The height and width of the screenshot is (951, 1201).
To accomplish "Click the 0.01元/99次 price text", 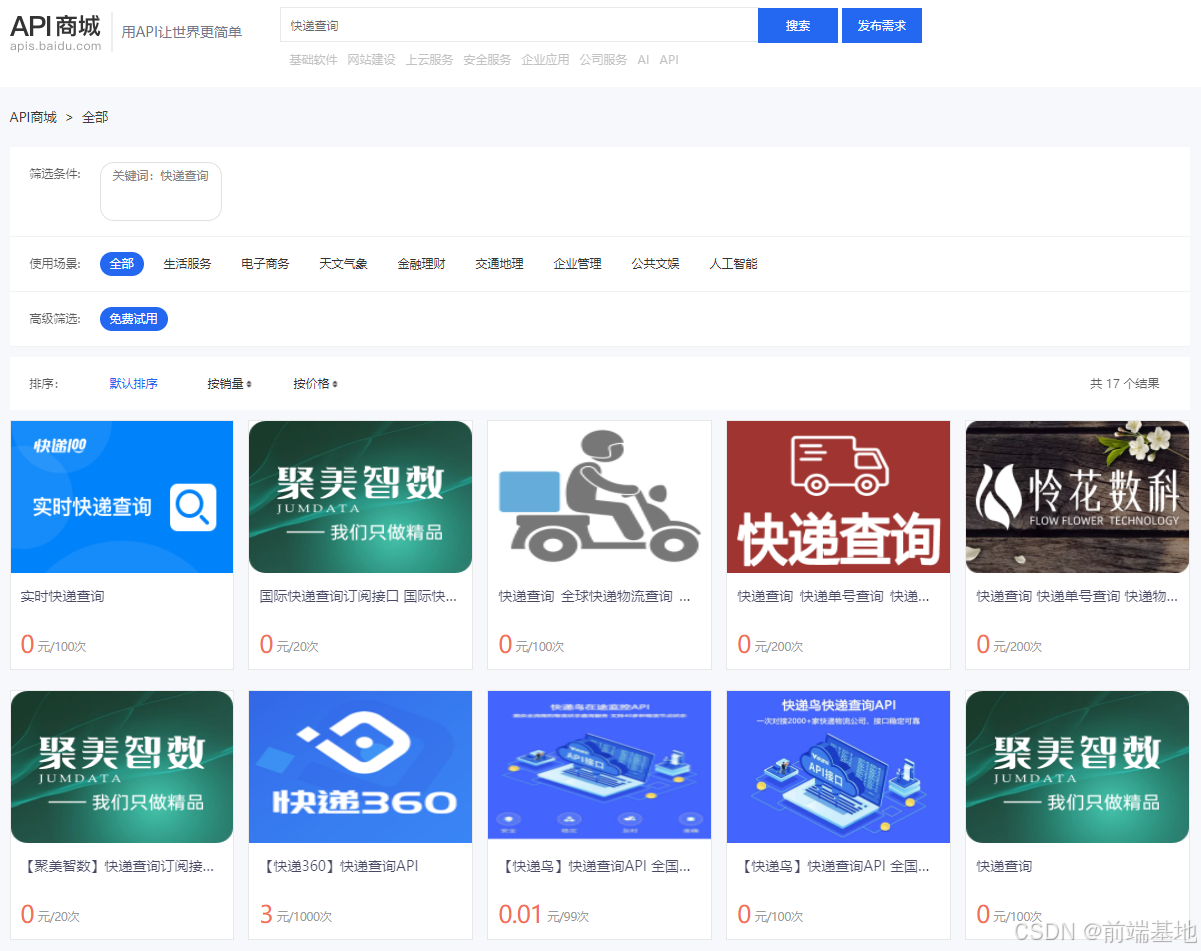I will 544,915.
